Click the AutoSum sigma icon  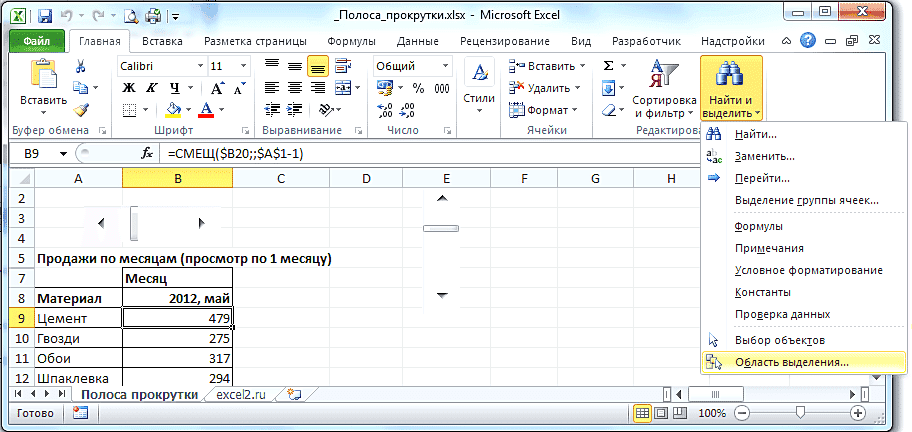click(x=609, y=66)
